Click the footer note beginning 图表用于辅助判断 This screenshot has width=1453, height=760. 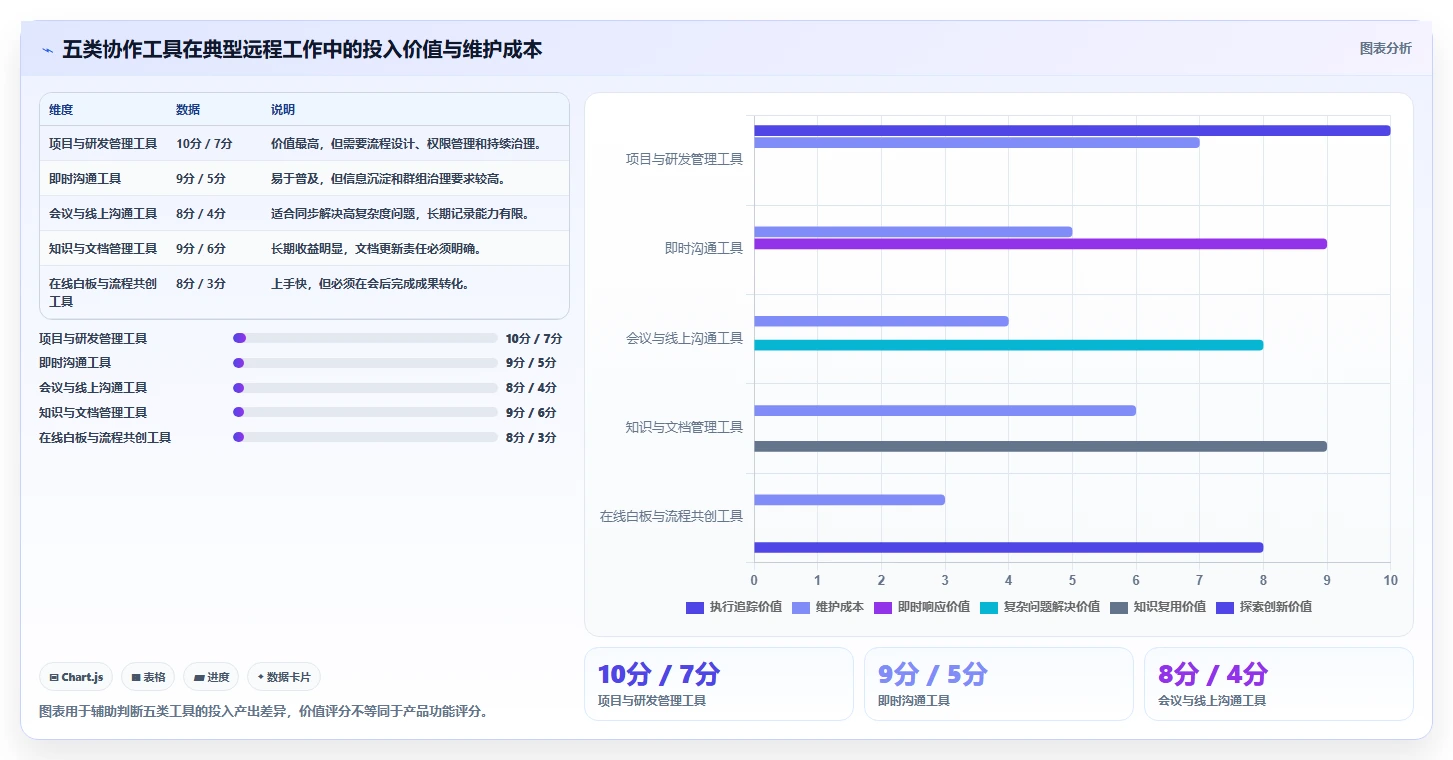(x=263, y=712)
